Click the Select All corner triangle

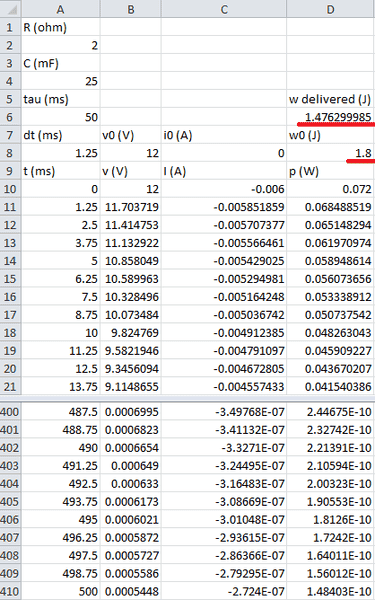(x=10, y=8)
